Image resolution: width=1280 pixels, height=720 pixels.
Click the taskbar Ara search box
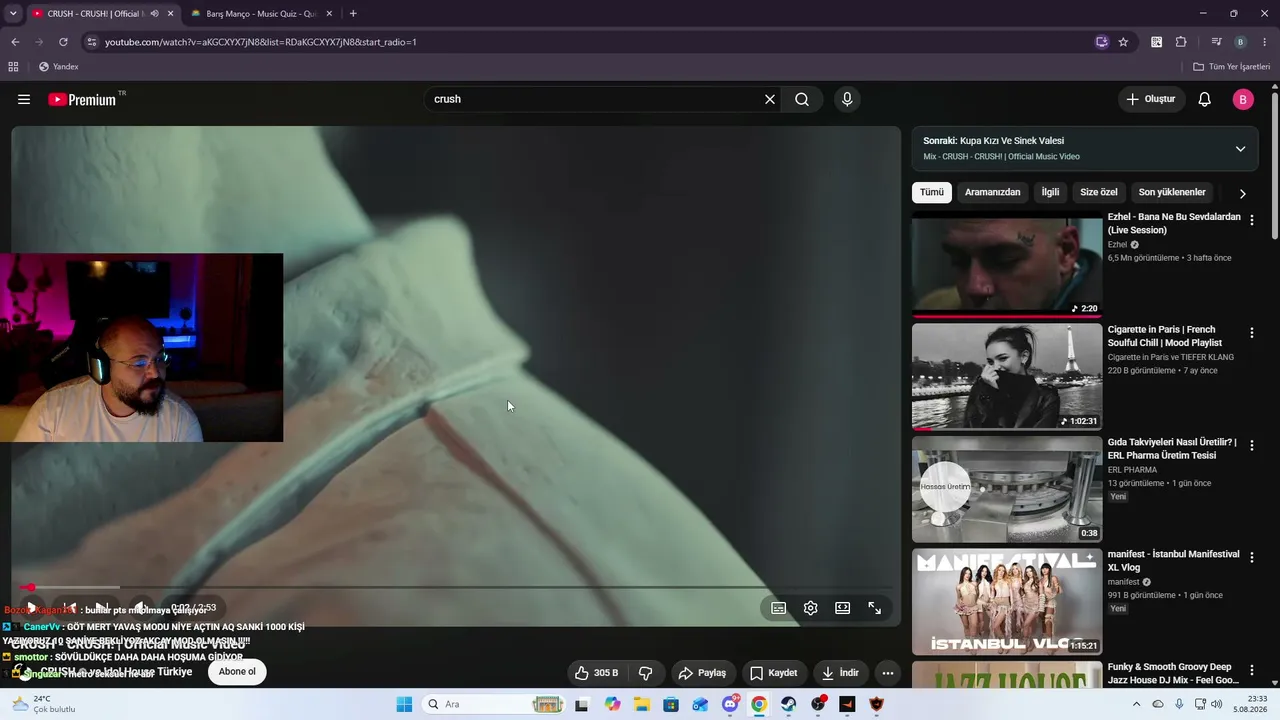pyautogui.click(x=494, y=704)
